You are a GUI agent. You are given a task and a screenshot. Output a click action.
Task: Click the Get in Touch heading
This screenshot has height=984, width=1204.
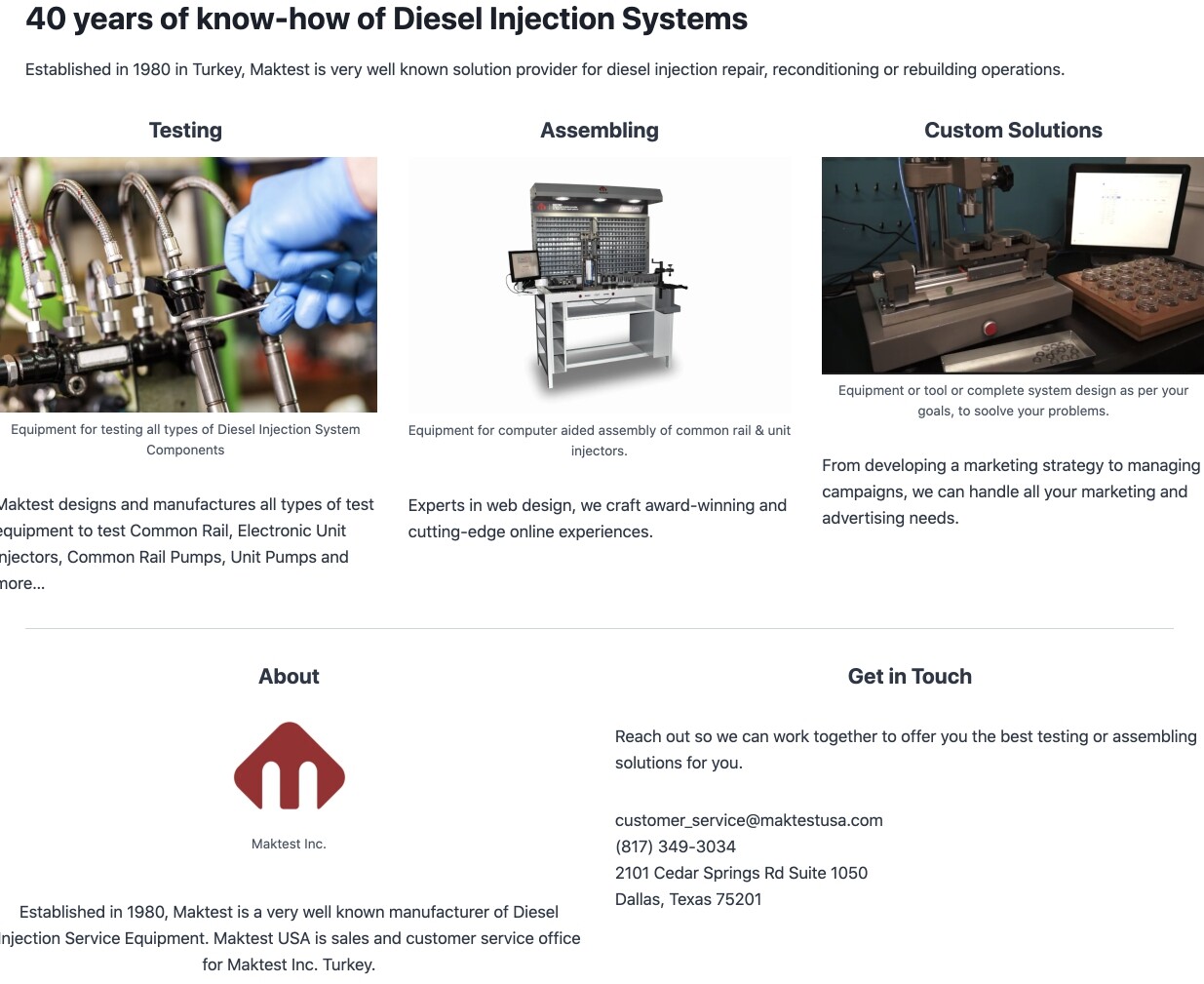coord(910,677)
